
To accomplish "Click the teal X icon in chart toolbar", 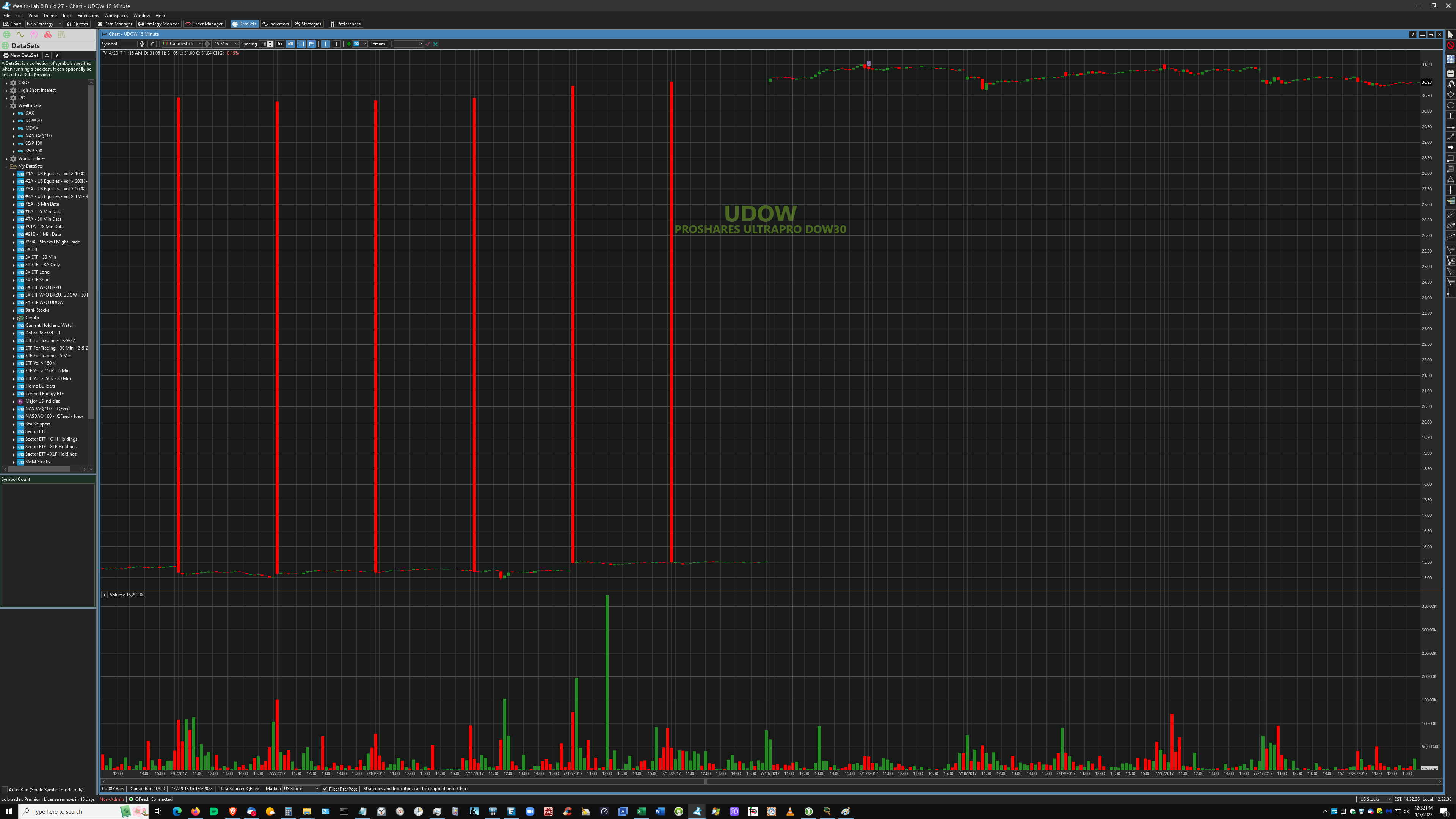I will (436, 44).
